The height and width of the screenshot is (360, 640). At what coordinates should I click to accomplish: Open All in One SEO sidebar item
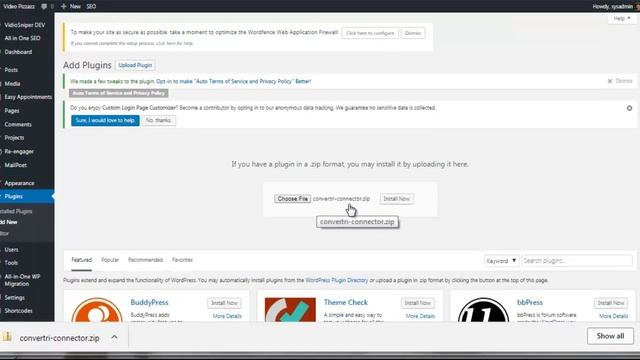tap(22, 38)
